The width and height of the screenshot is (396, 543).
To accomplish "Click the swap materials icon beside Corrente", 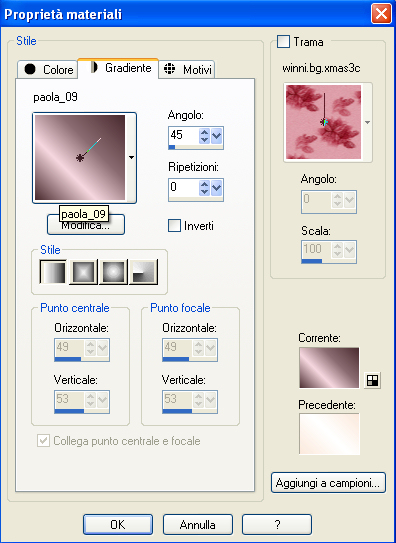I will [372, 381].
